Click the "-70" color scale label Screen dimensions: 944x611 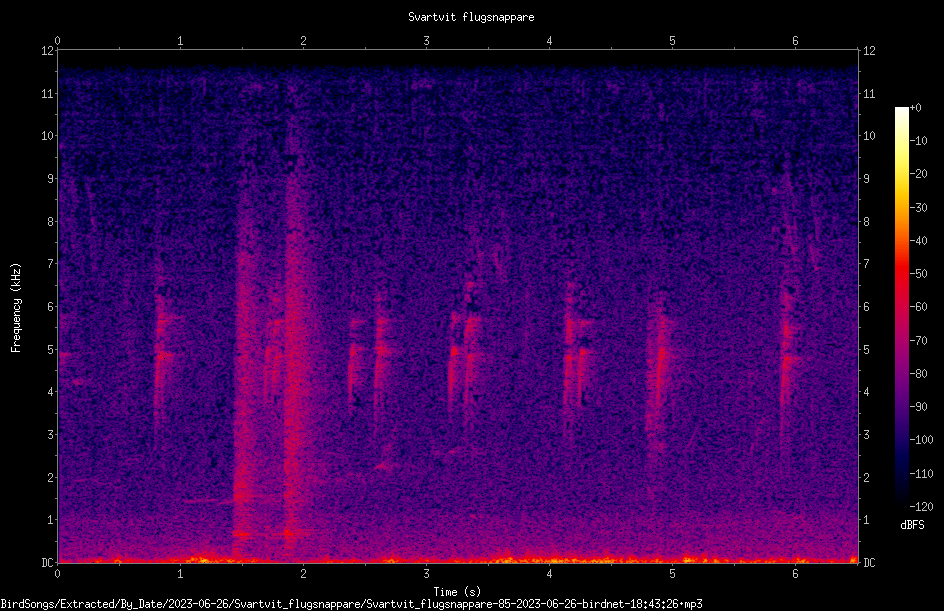click(918, 341)
